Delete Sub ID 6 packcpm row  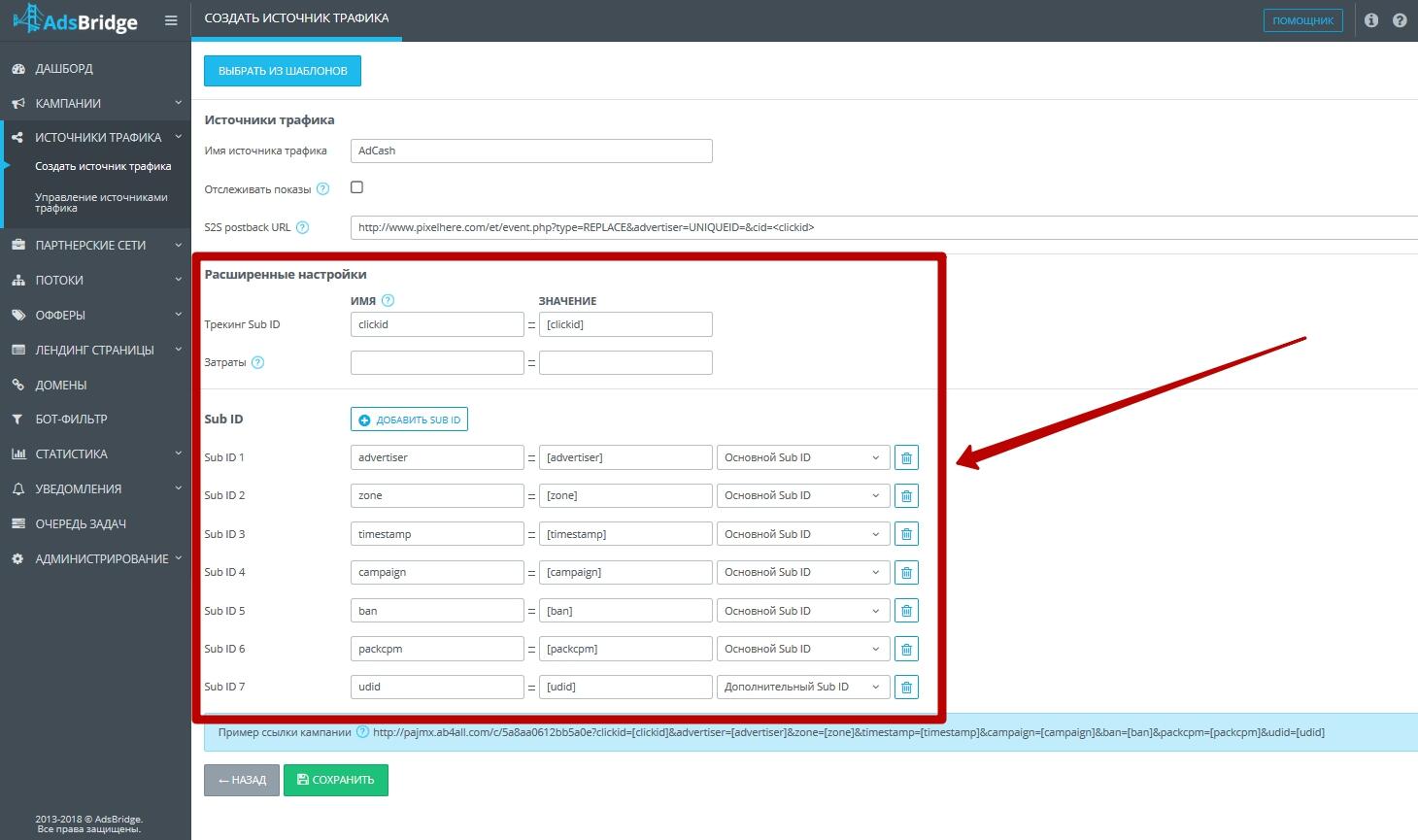click(906, 649)
